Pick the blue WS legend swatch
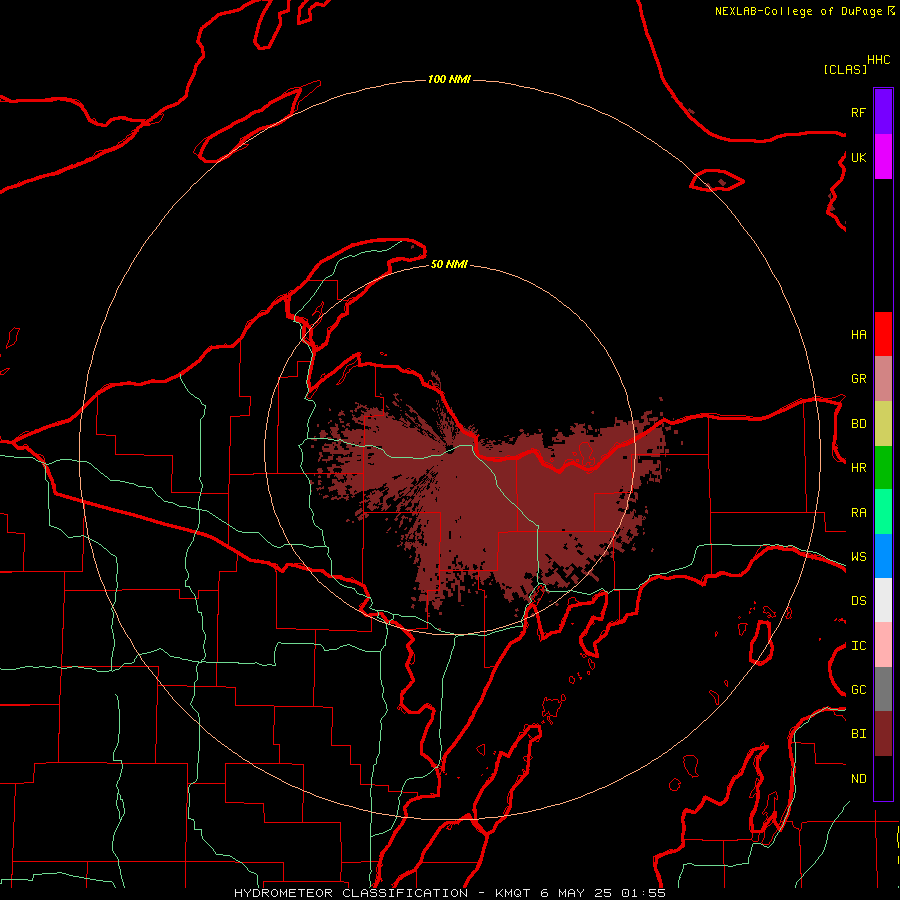 (883, 556)
